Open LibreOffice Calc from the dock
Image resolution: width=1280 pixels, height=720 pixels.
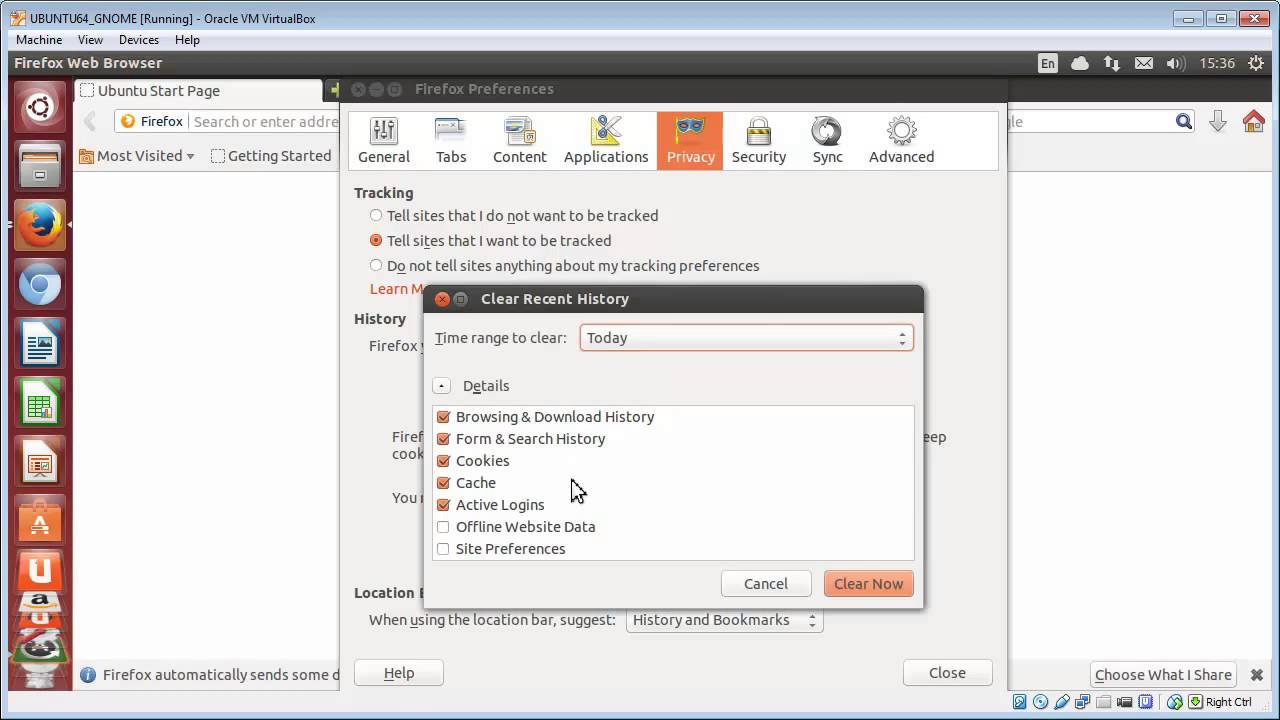pyautogui.click(x=40, y=404)
